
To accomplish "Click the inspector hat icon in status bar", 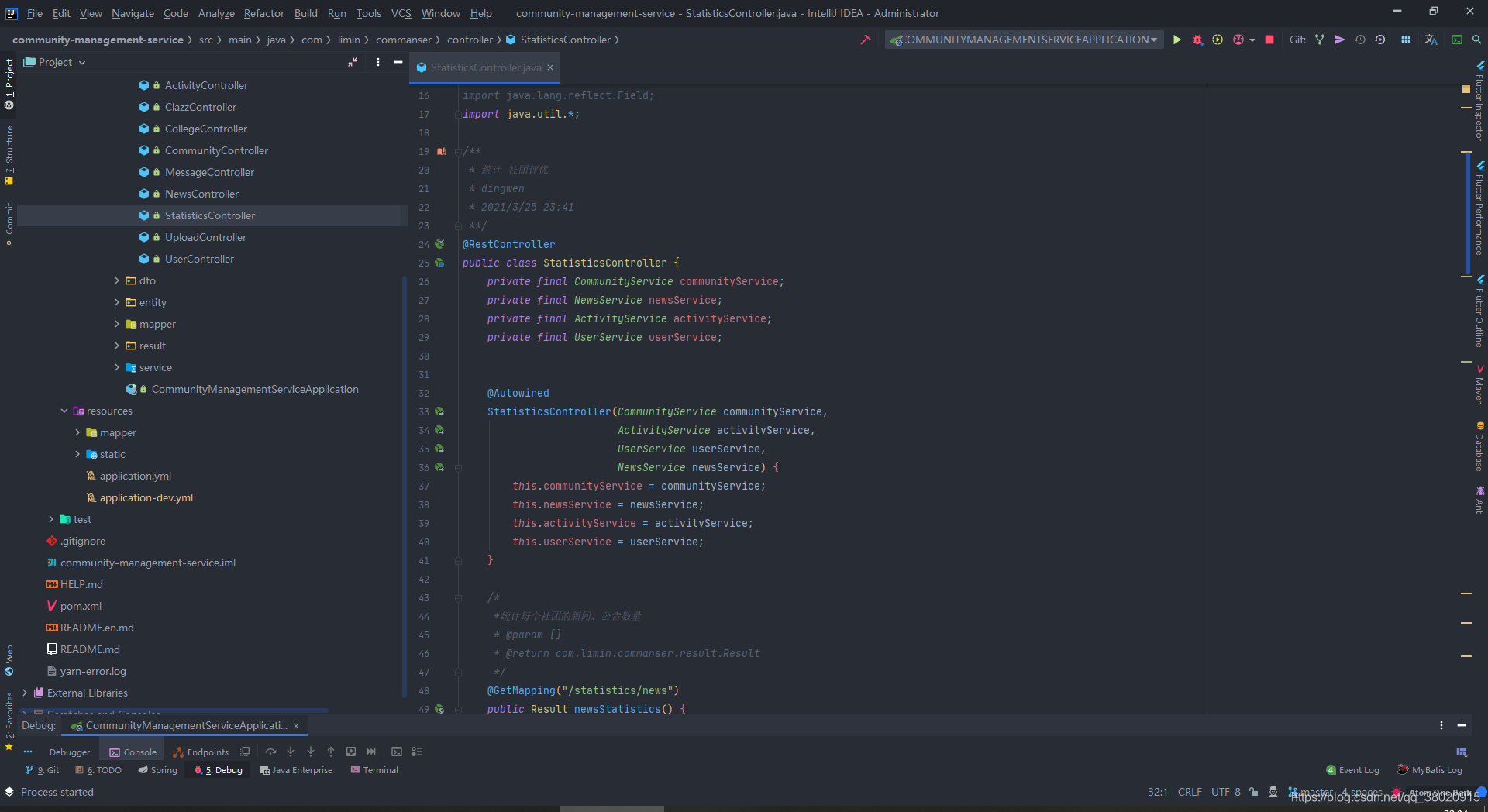I will tap(1273, 792).
